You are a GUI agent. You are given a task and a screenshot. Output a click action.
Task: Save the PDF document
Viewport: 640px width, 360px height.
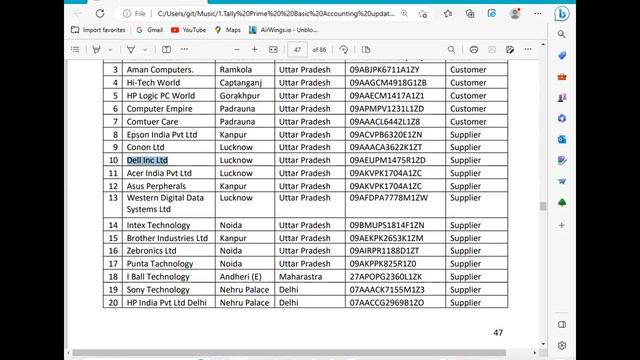pyautogui.click(x=492, y=49)
